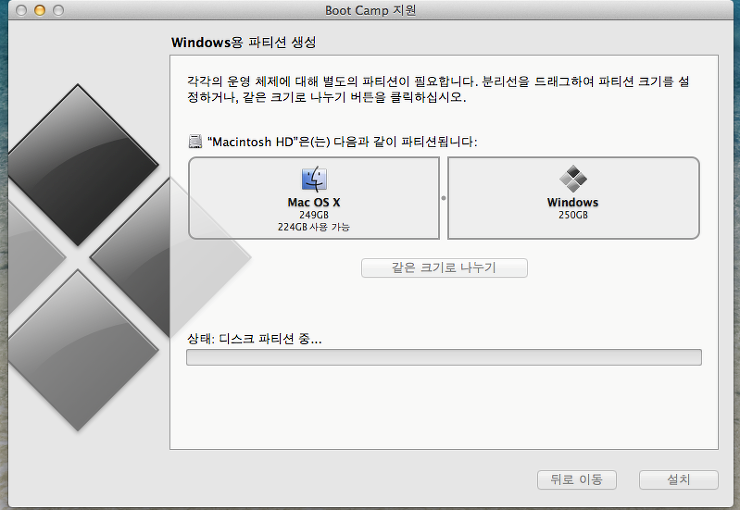
Task: Click the Windows용 파티션 생성 heading
Action: click(244, 42)
